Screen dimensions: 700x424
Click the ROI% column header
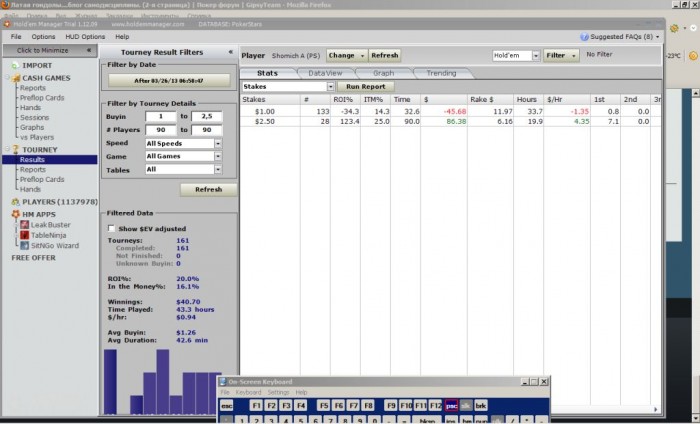tap(345, 100)
